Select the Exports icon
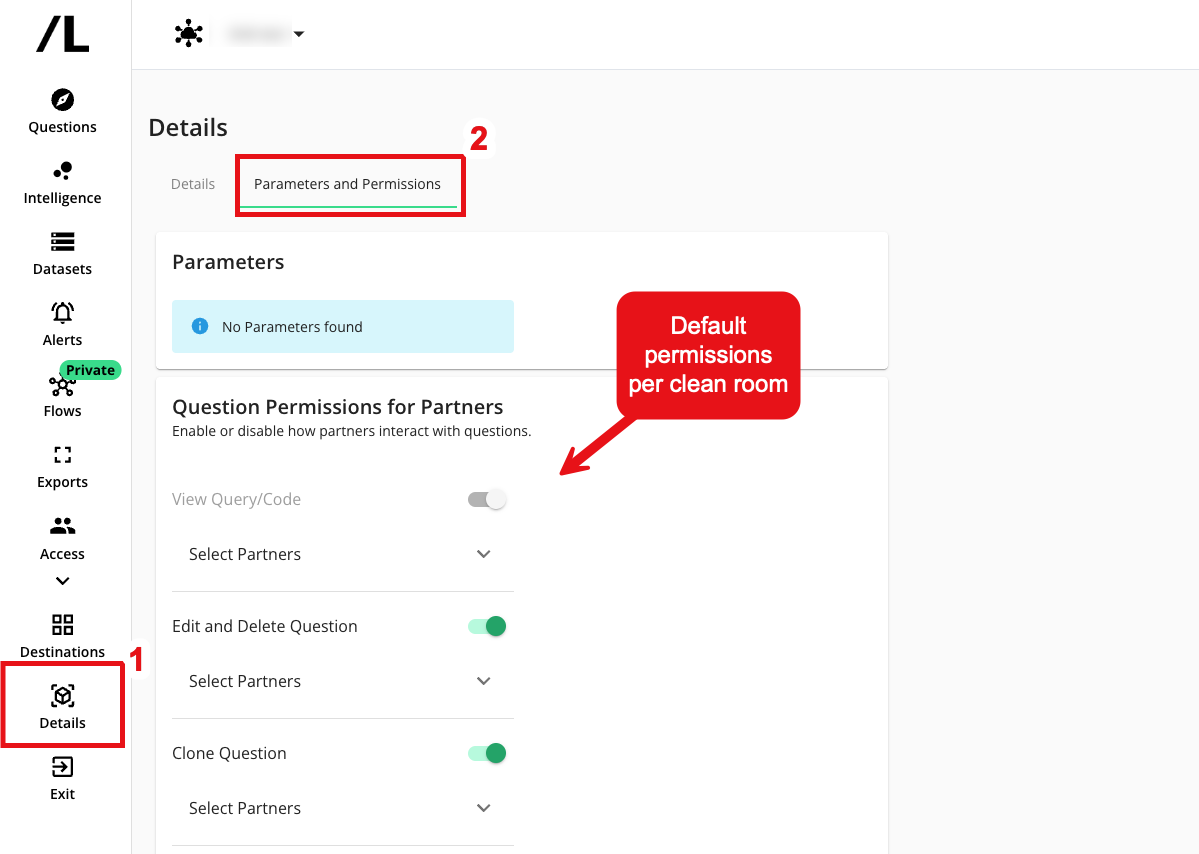Image resolution: width=1199 pixels, height=854 pixels. point(62,456)
